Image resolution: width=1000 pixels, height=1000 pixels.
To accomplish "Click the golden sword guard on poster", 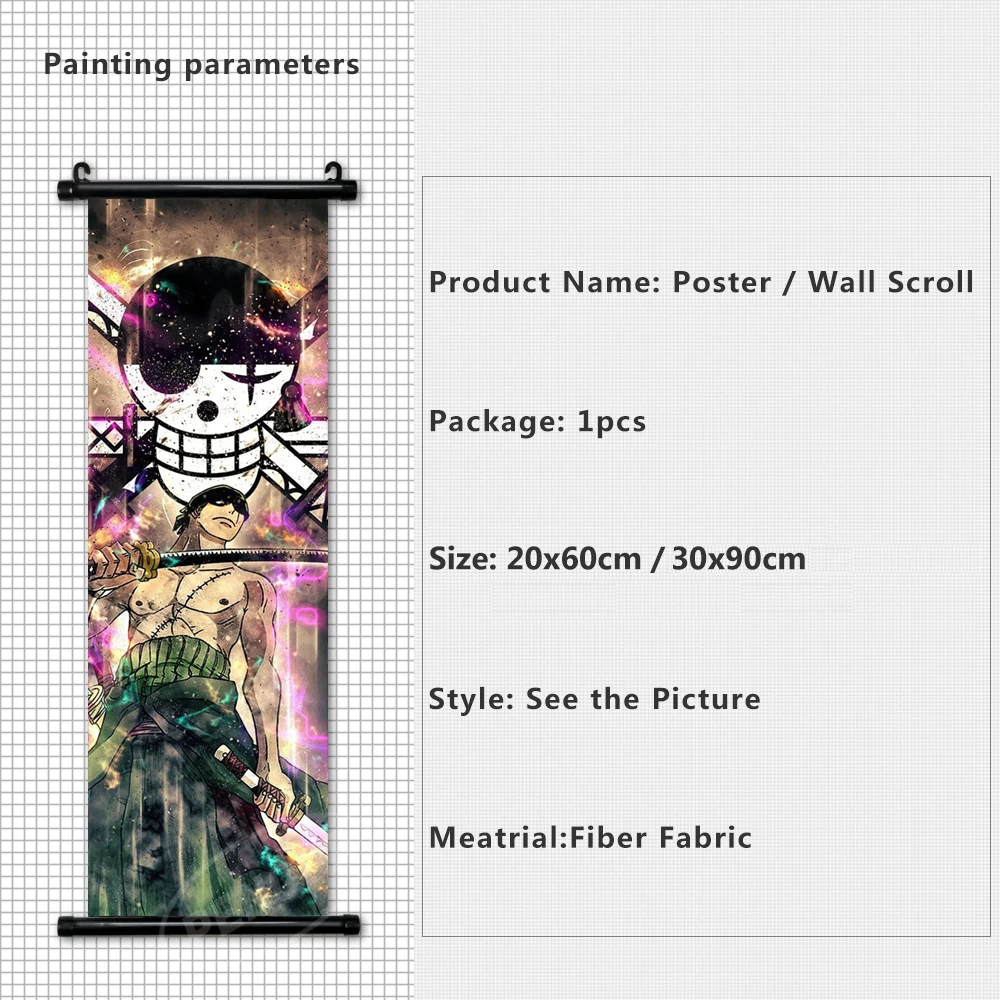I will (145, 559).
